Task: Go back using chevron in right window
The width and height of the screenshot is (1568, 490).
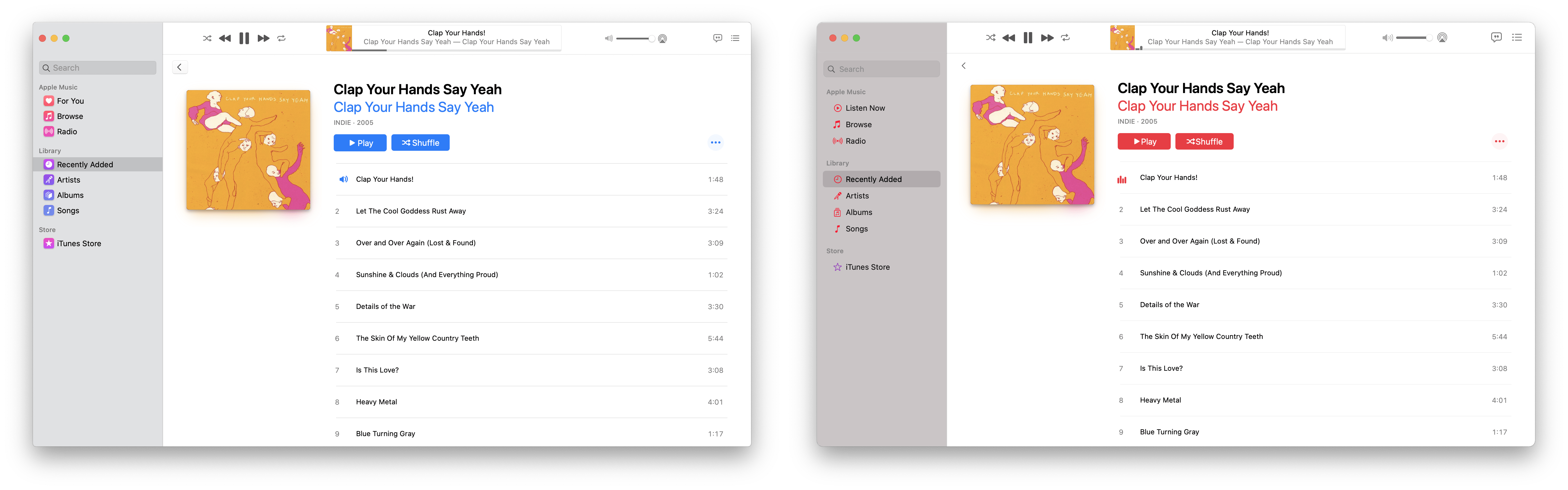Action: click(x=964, y=66)
